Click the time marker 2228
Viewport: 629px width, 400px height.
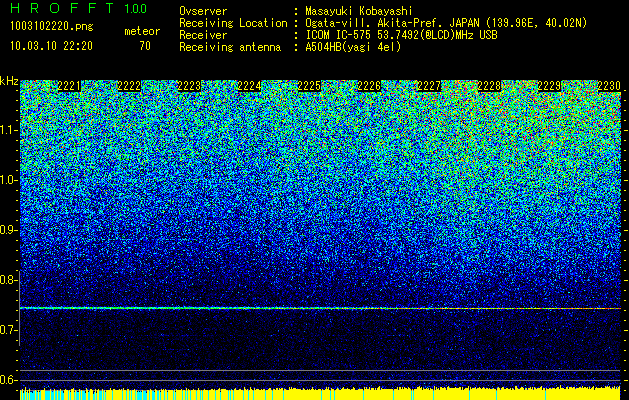click(489, 86)
